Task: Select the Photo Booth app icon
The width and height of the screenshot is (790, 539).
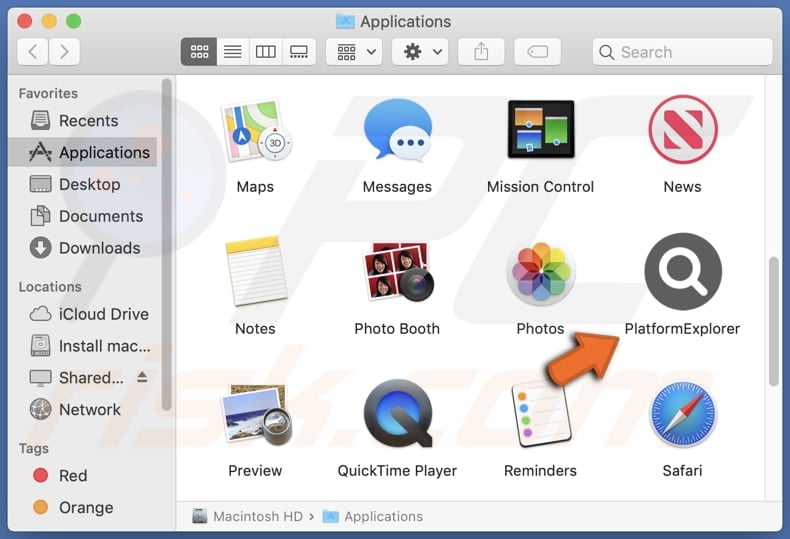Action: click(x=398, y=271)
